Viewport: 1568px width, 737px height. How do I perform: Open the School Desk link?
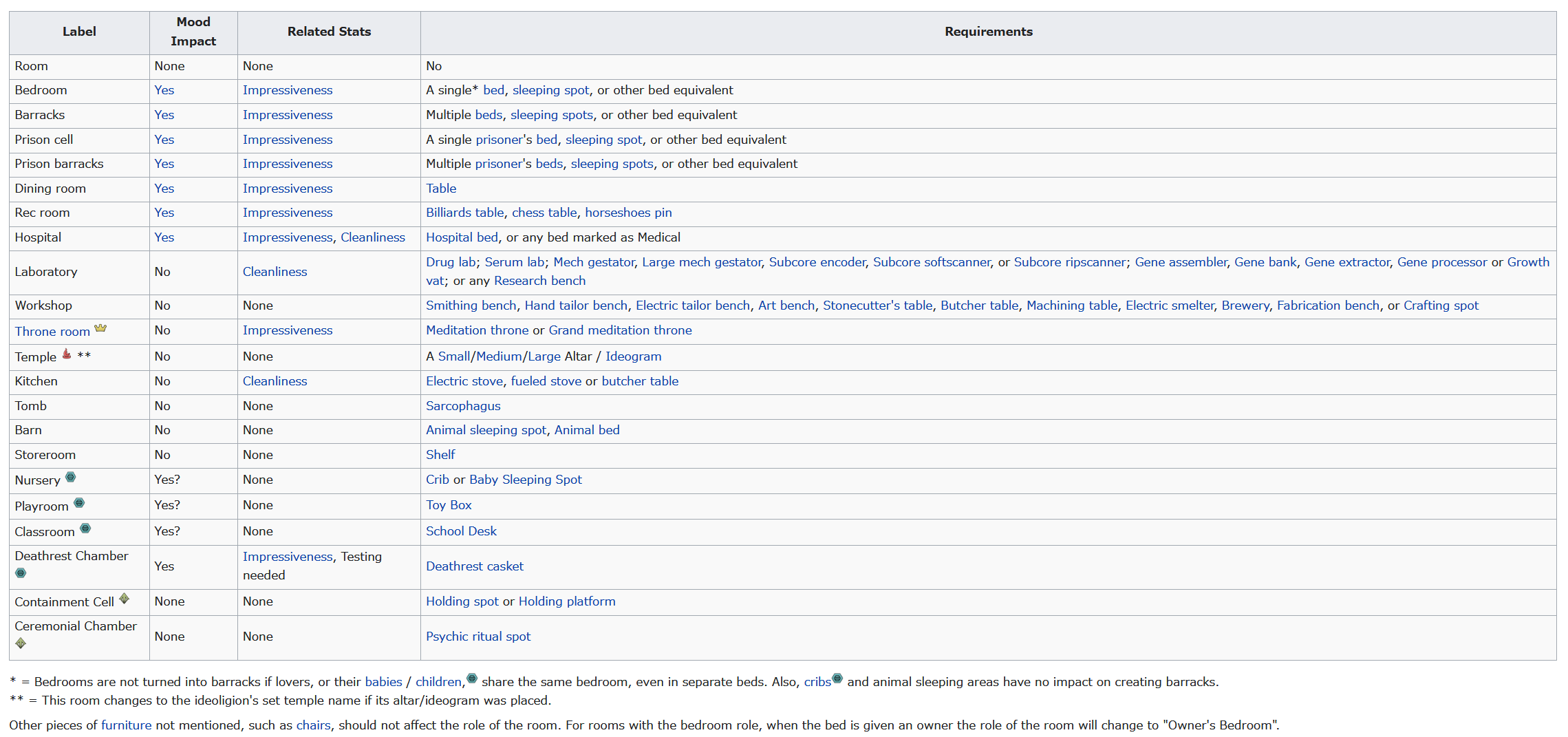pyautogui.click(x=461, y=531)
